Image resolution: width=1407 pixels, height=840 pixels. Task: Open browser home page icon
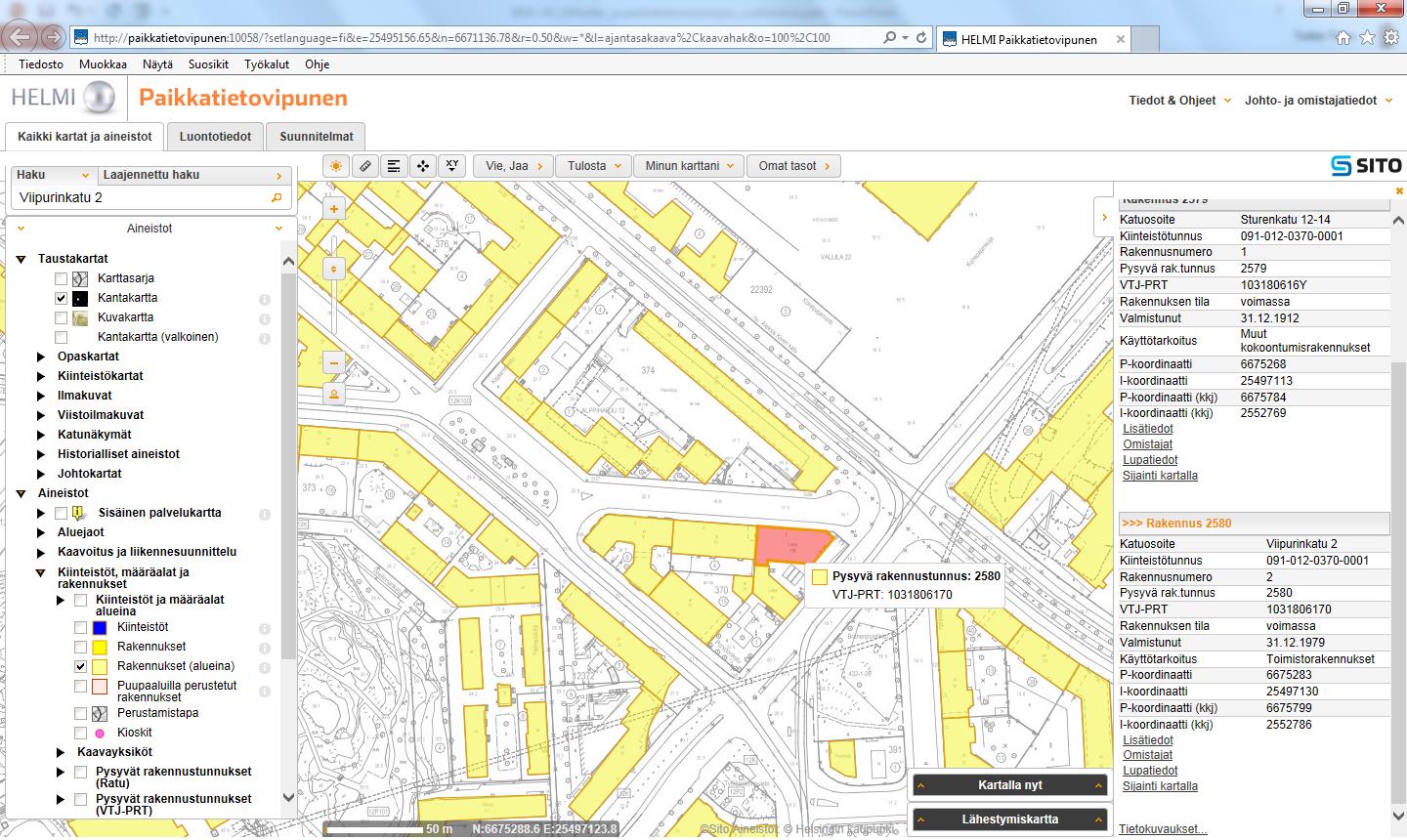pos(1343,38)
